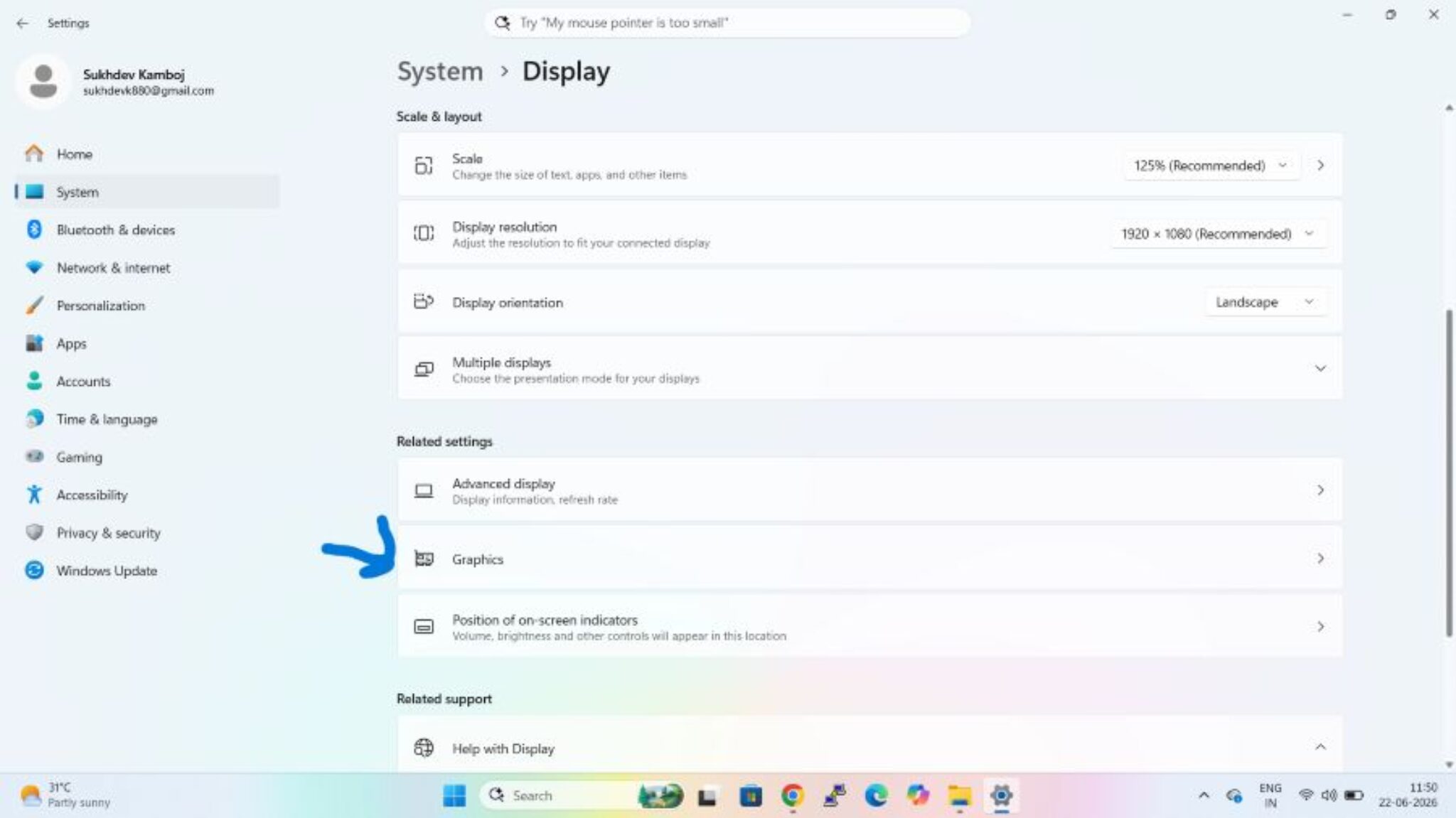Open Advanced display via its chevron
The height and width of the screenshot is (818, 1456).
[x=1320, y=490]
